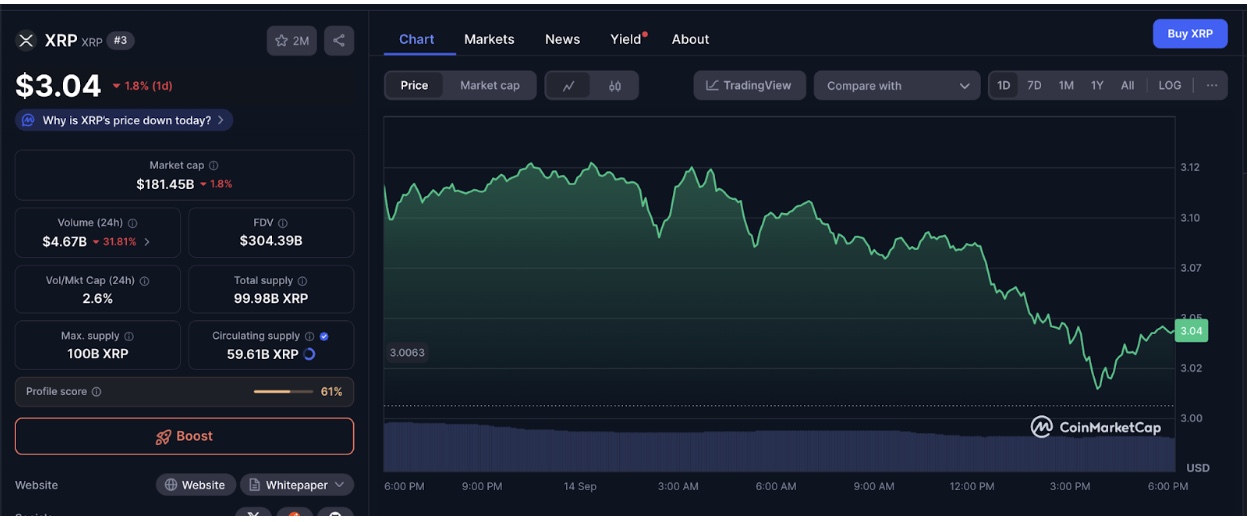Expand the Whitepaper dropdown
Viewport: 1250px width, 522px height.
(297, 485)
